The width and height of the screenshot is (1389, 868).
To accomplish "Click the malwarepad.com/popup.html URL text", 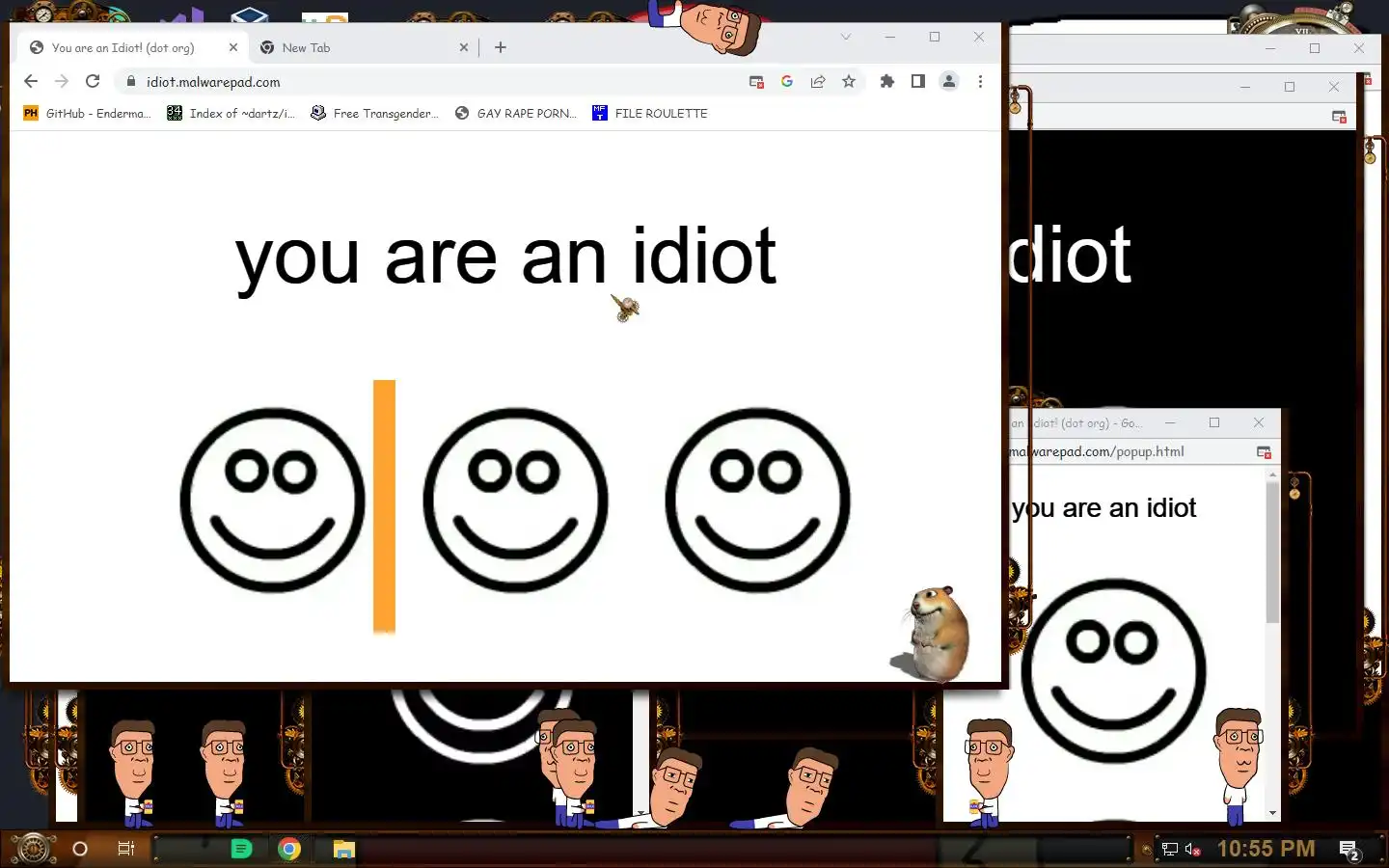I will [1097, 451].
